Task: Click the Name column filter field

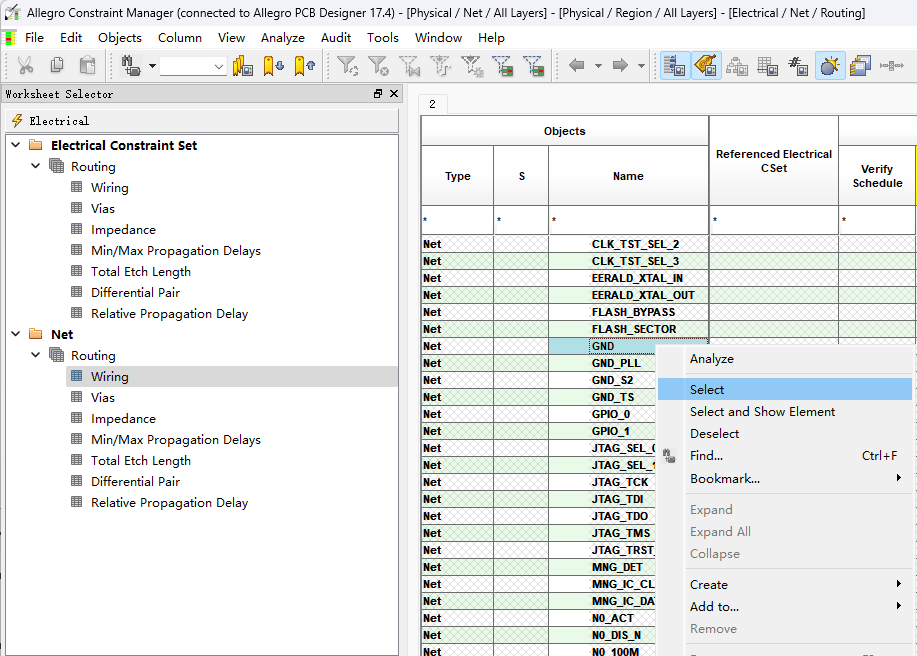Action: 628,220
